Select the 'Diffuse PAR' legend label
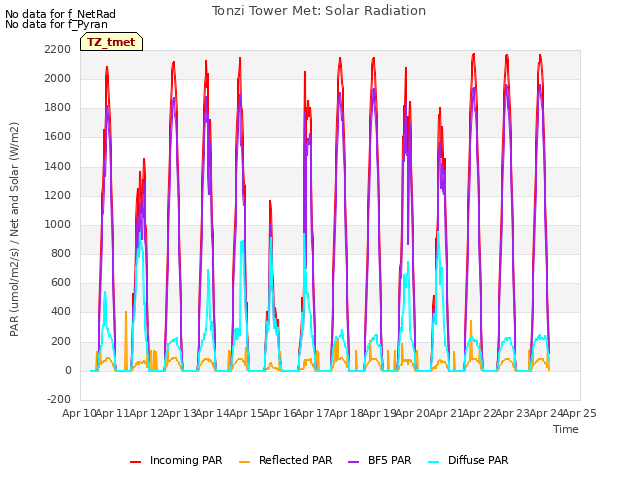This screenshot has width=640, height=480. coord(478,460)
